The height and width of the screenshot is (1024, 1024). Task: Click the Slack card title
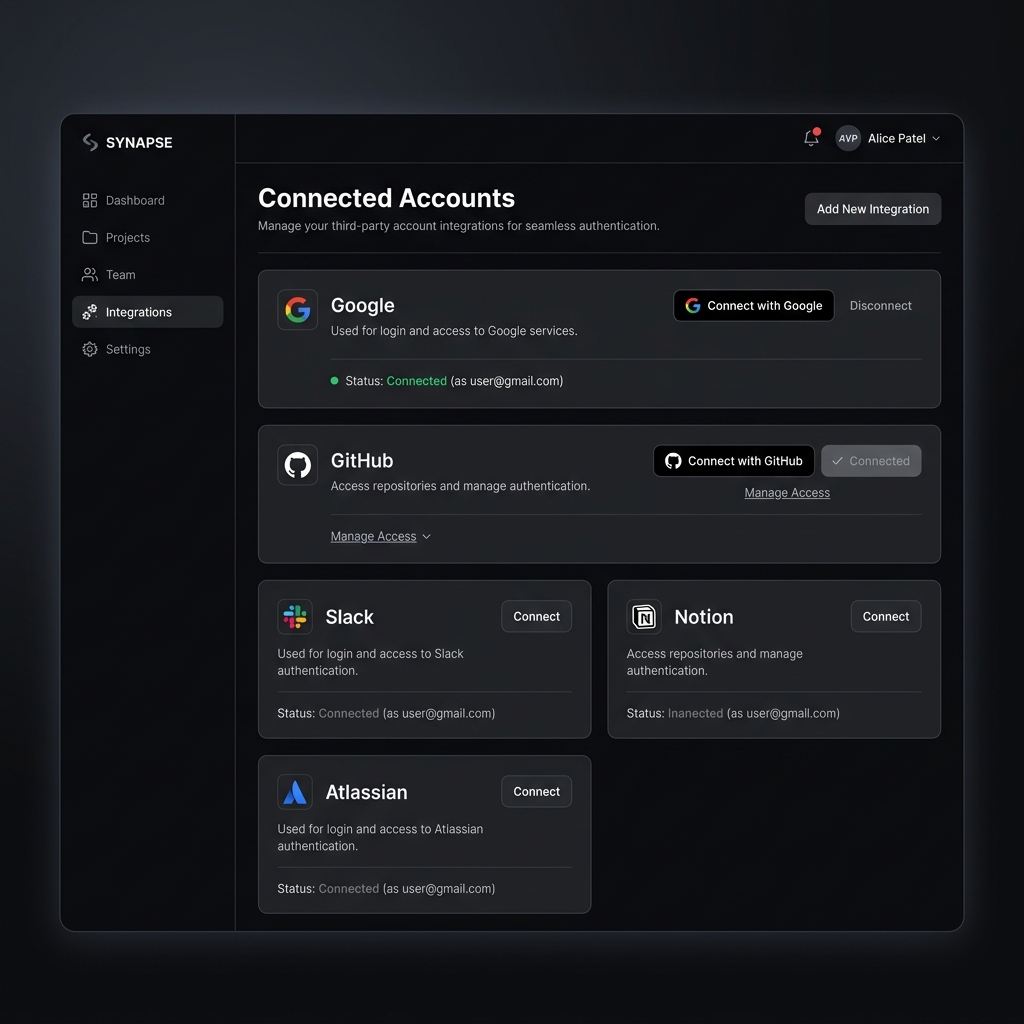pos(349,617)
